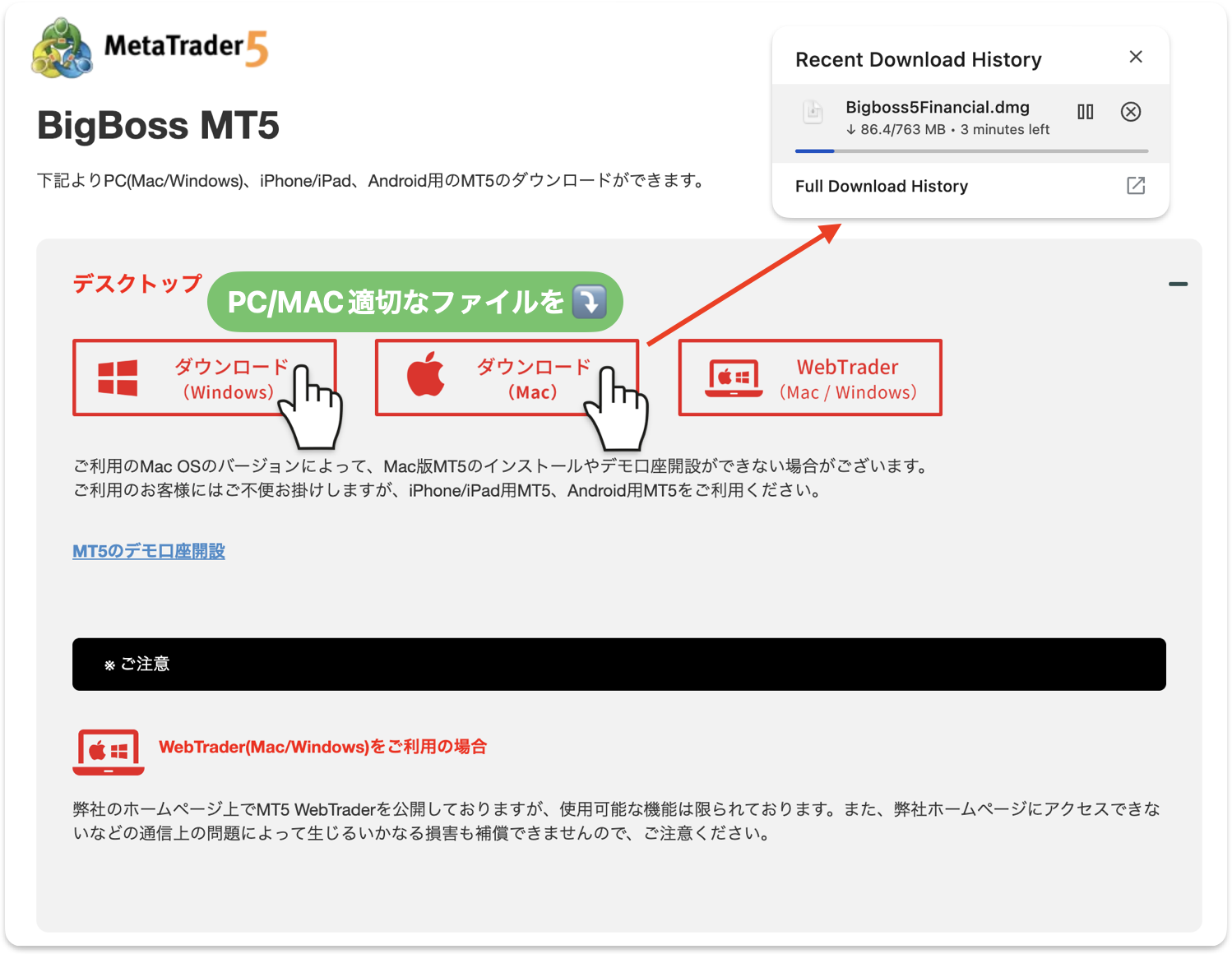The image size is (1232, 954).
Task: Open the MT5のデモ口座開設 link
Action: click(x=149, y=551)
